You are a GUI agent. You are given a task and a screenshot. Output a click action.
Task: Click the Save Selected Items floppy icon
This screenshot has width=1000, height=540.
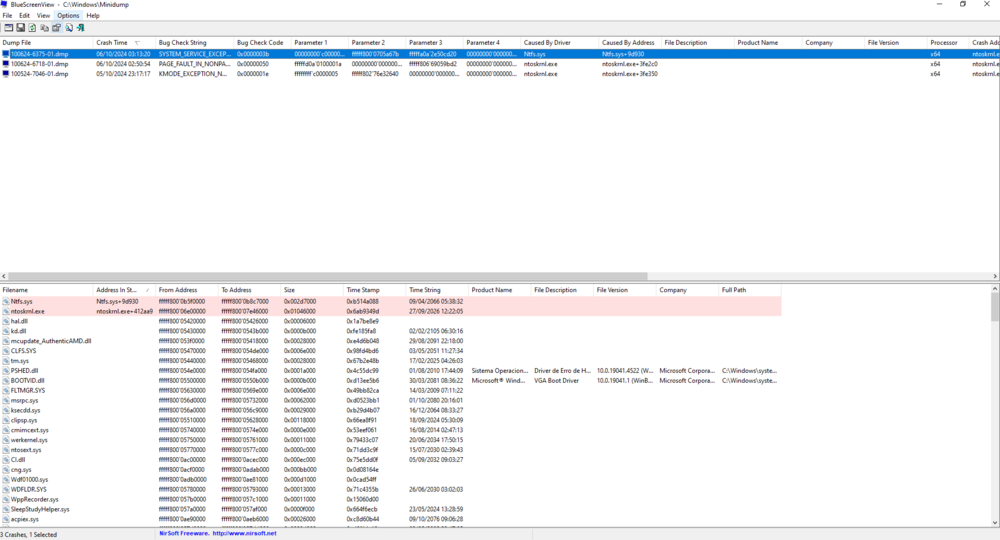(x=20, y=28)
